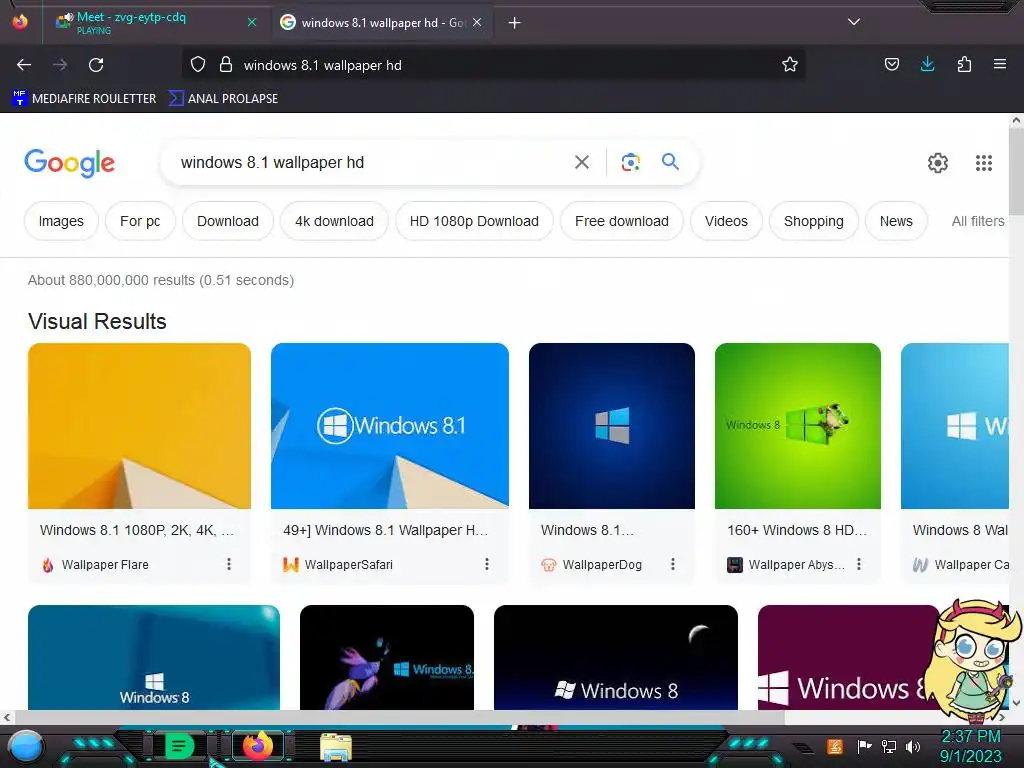Screen dimensions: 1024x768
Task: Open the 49+] Windows 8.1 Wallpaper link
Action: (385, 530)
